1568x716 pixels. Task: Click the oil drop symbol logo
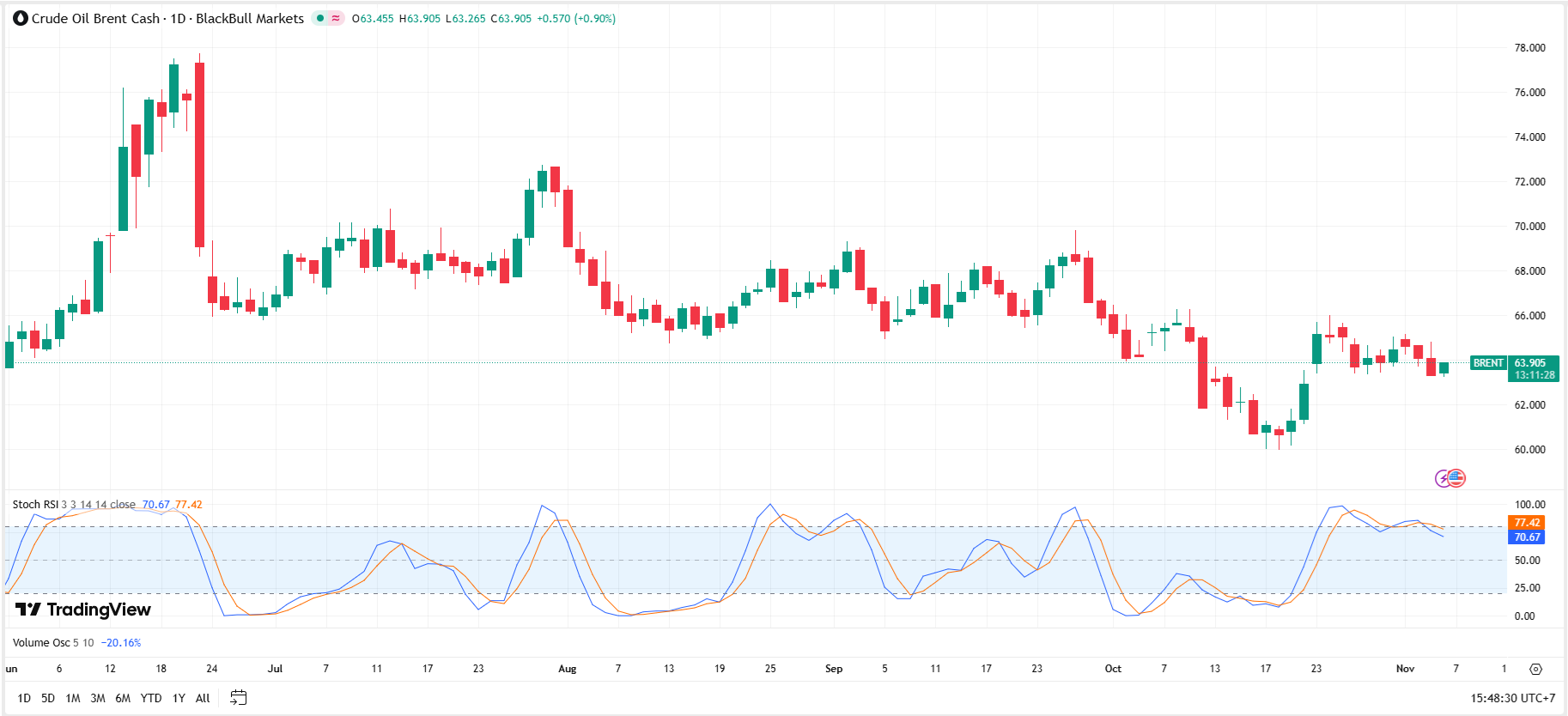coord(21,18)
